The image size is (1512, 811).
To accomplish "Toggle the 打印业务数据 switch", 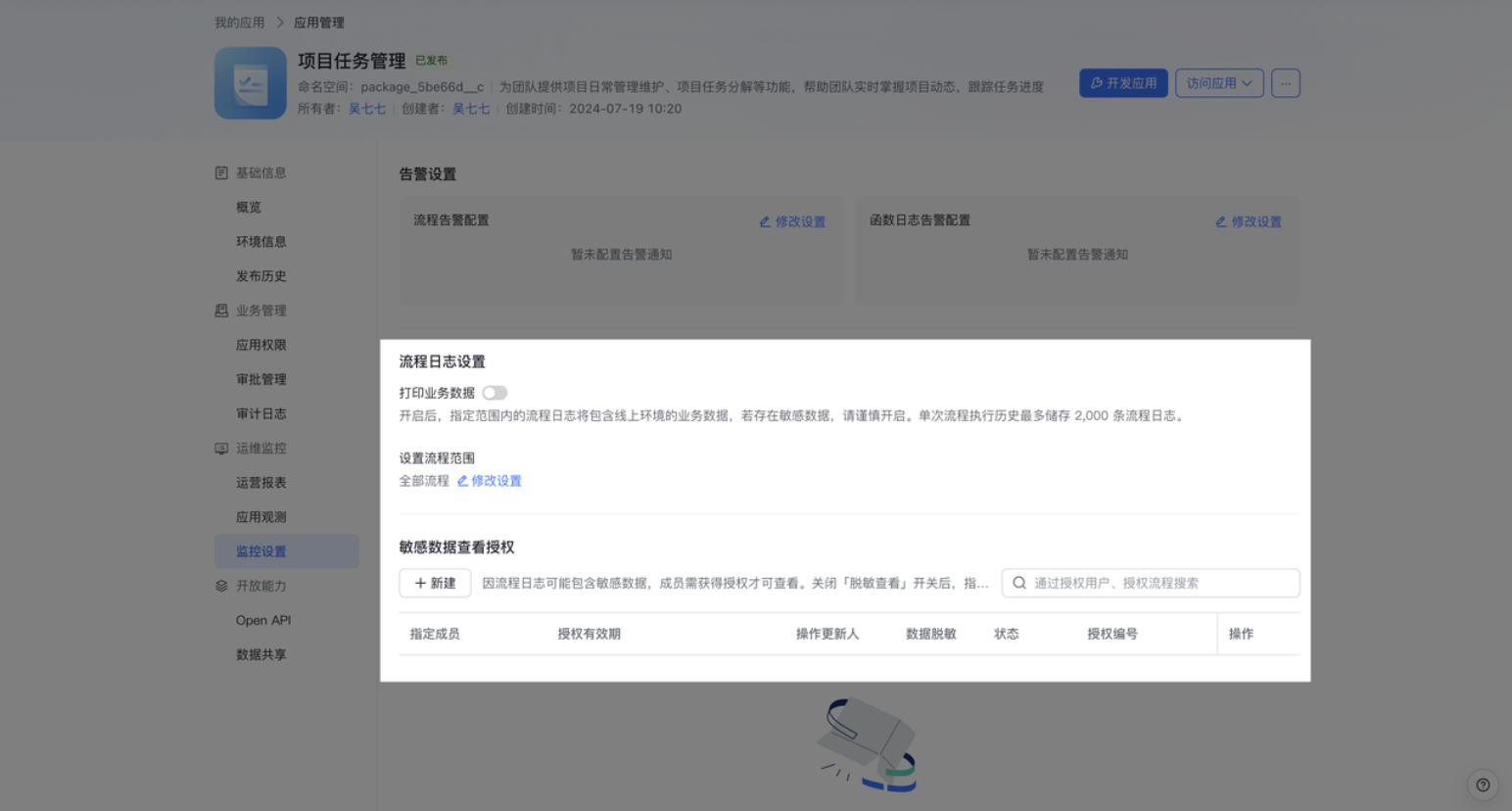I will [x=495, y=393].
